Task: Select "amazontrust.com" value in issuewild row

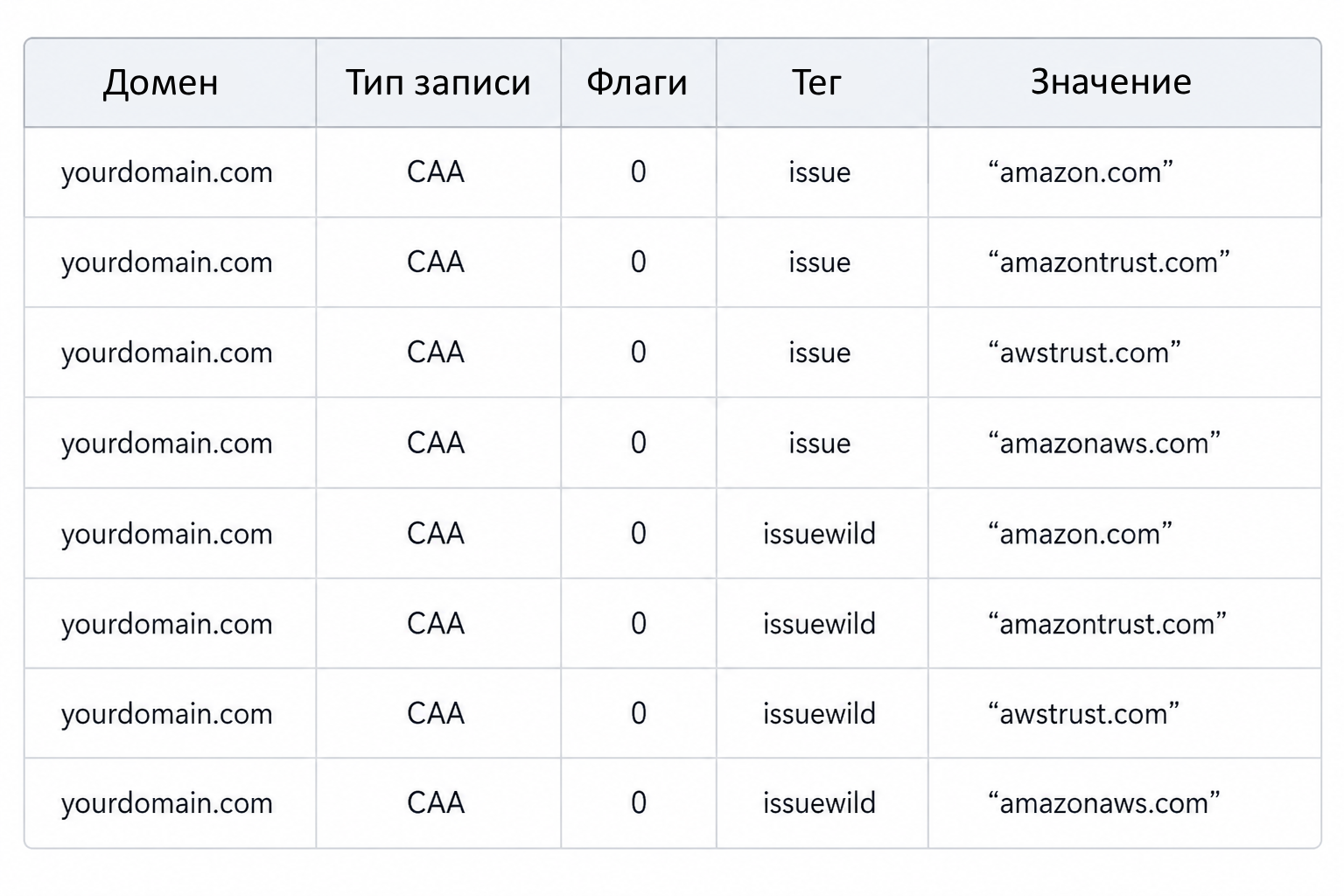Action: tap(1107, 624)
